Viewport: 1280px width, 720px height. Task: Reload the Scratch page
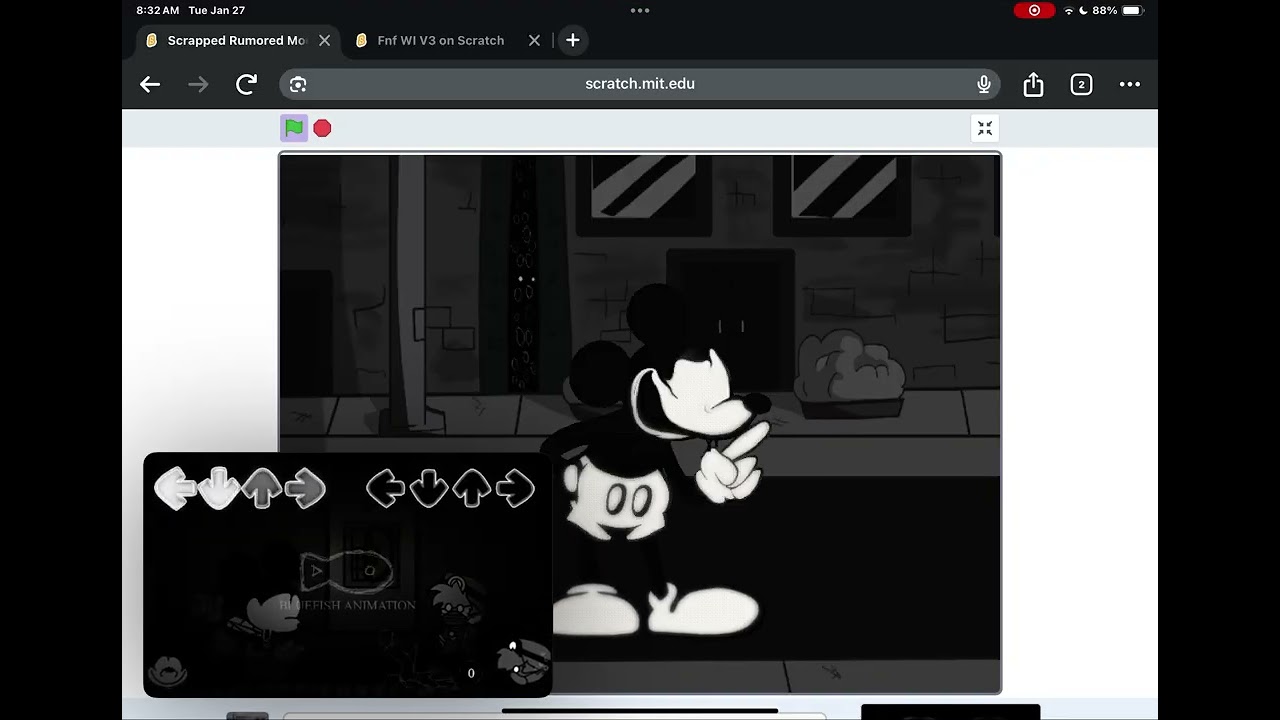tap(246, 84)
